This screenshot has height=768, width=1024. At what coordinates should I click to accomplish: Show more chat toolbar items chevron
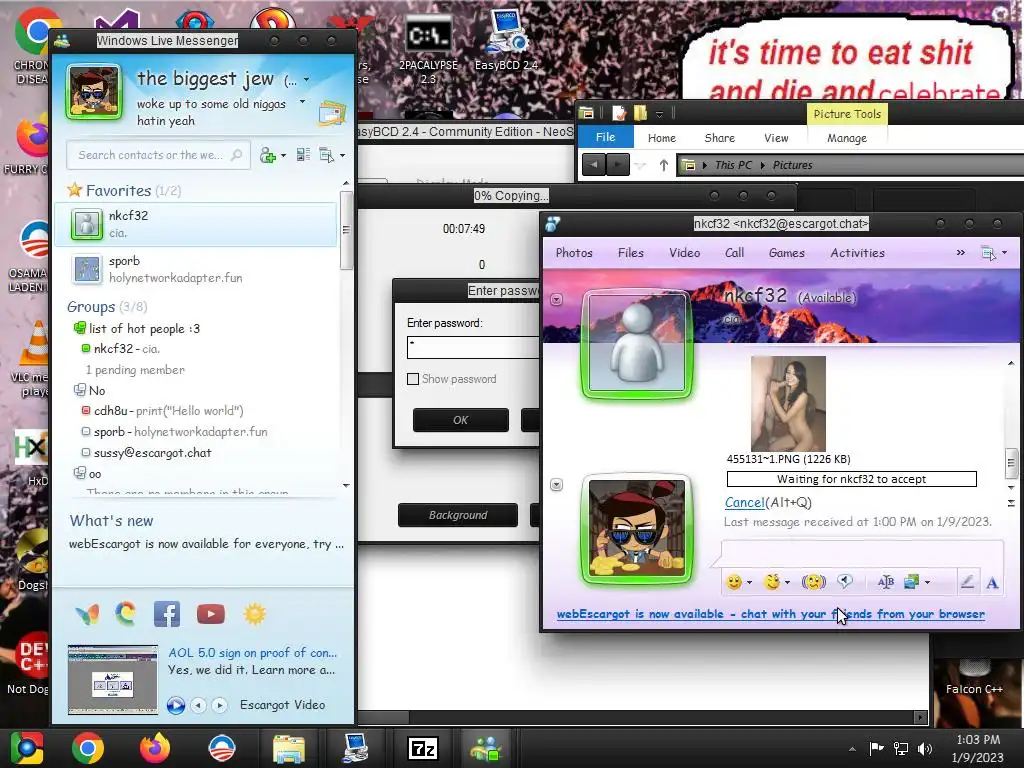pos(961,253)
